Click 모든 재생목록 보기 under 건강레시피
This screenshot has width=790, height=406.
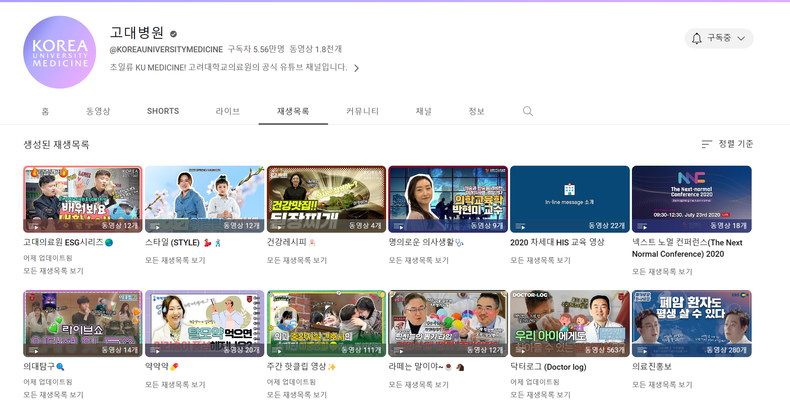point(297,260)
